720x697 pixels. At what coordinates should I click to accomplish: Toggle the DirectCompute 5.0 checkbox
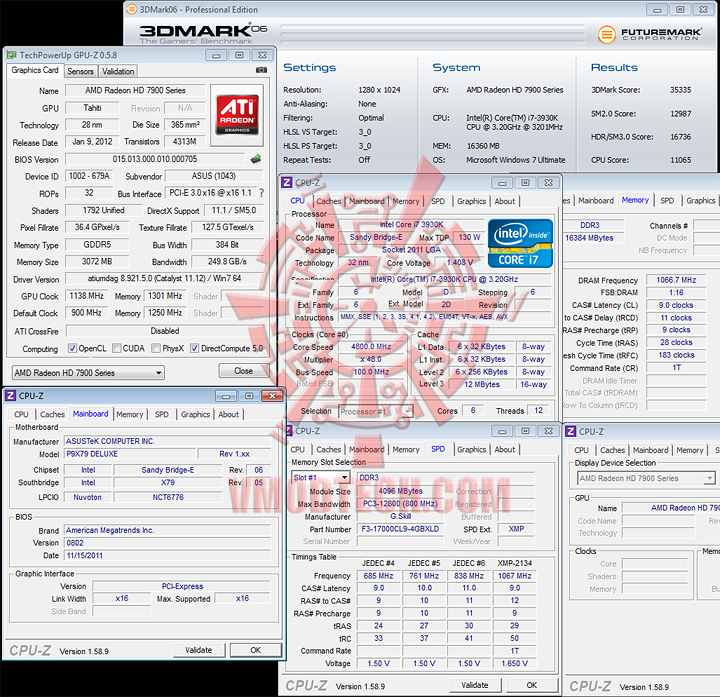coord(195,348)
